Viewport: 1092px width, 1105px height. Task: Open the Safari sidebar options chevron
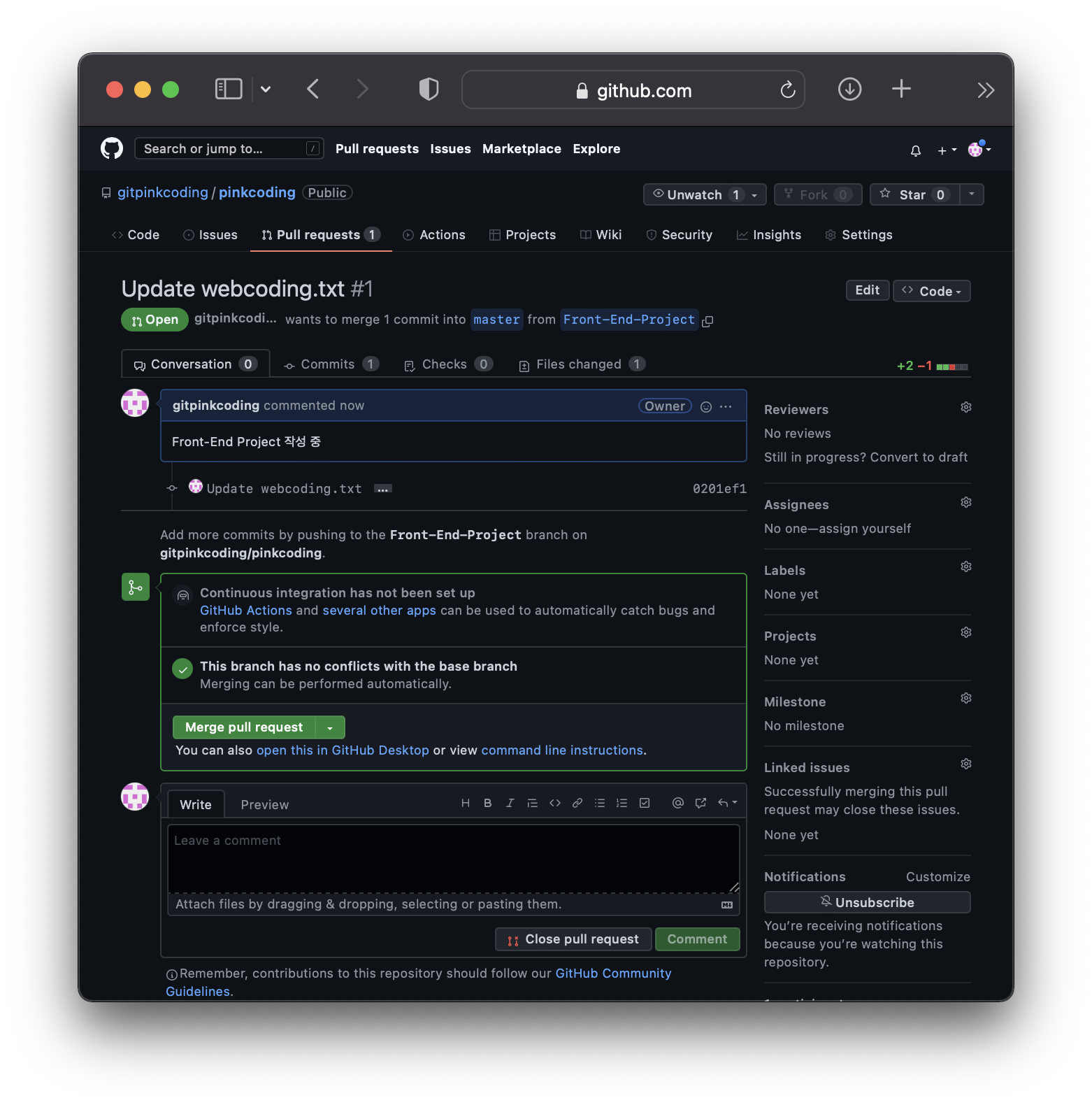pyautogui.click(x=266, y=89)
